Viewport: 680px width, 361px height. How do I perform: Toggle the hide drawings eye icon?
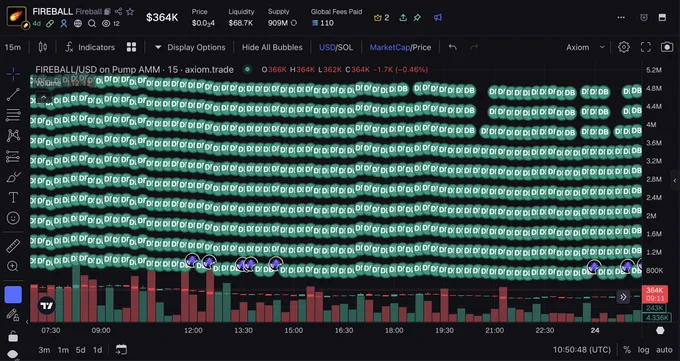[13, 354]
